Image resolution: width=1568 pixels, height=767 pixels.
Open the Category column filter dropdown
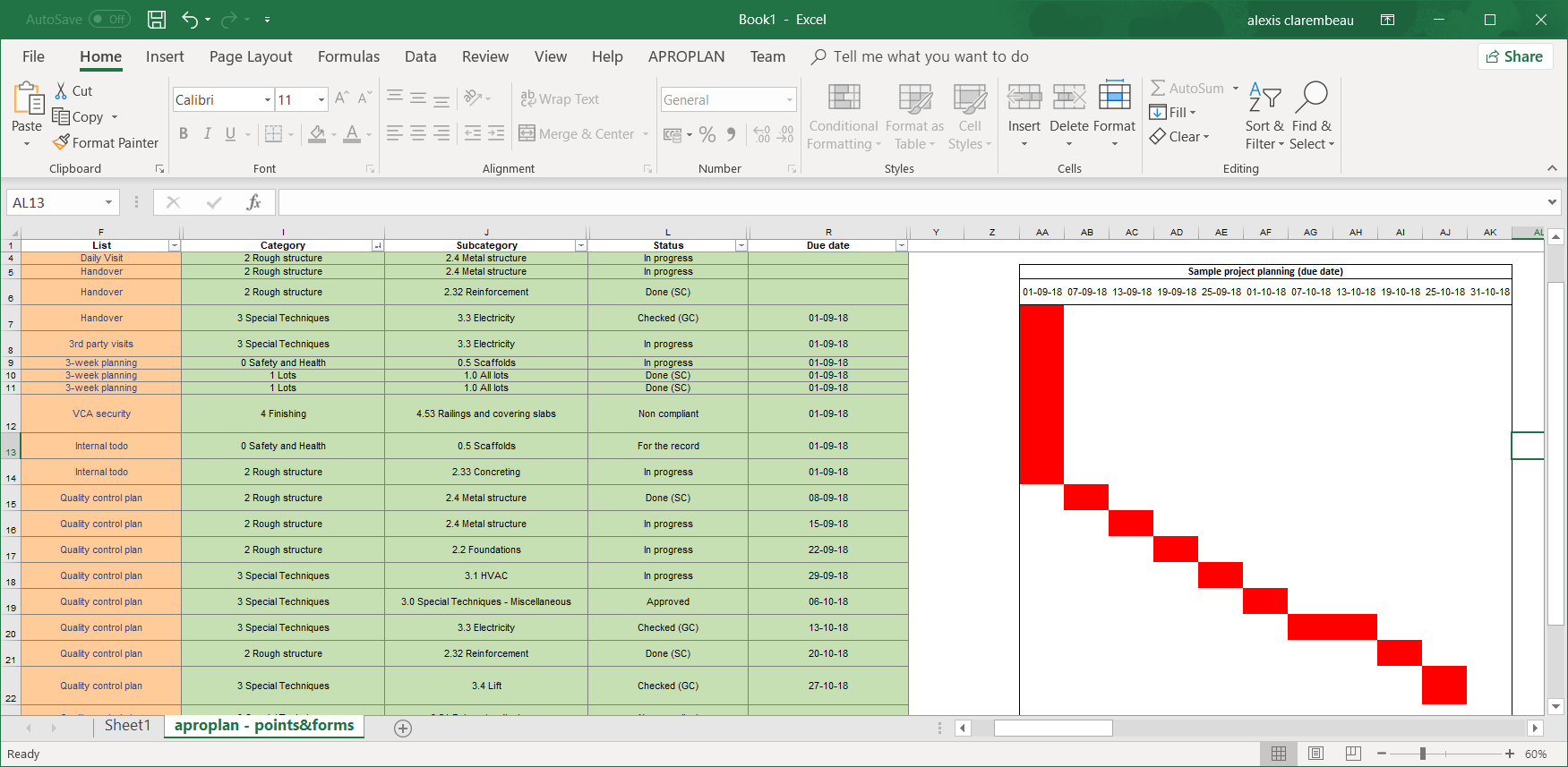pos(378,245)
